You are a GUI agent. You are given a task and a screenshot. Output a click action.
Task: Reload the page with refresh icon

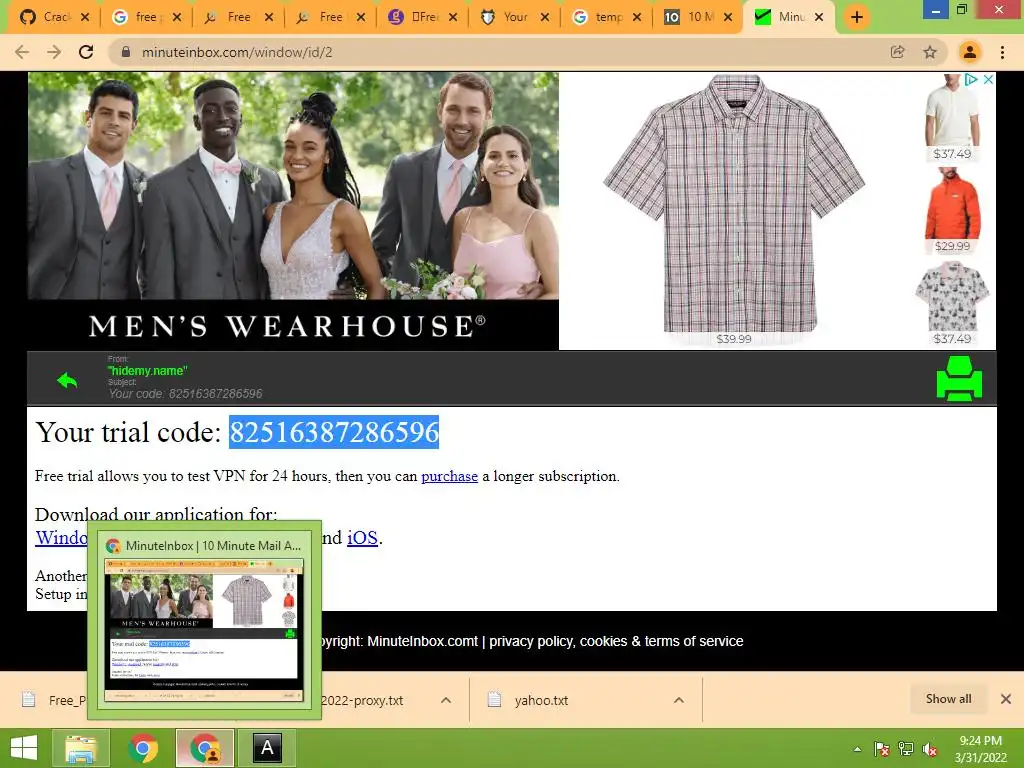pos(86,52)
